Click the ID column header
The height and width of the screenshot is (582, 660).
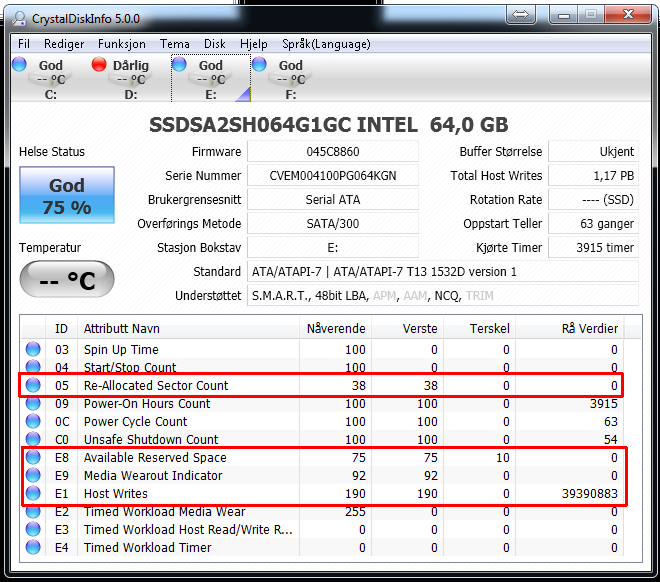tap(61, 328)
